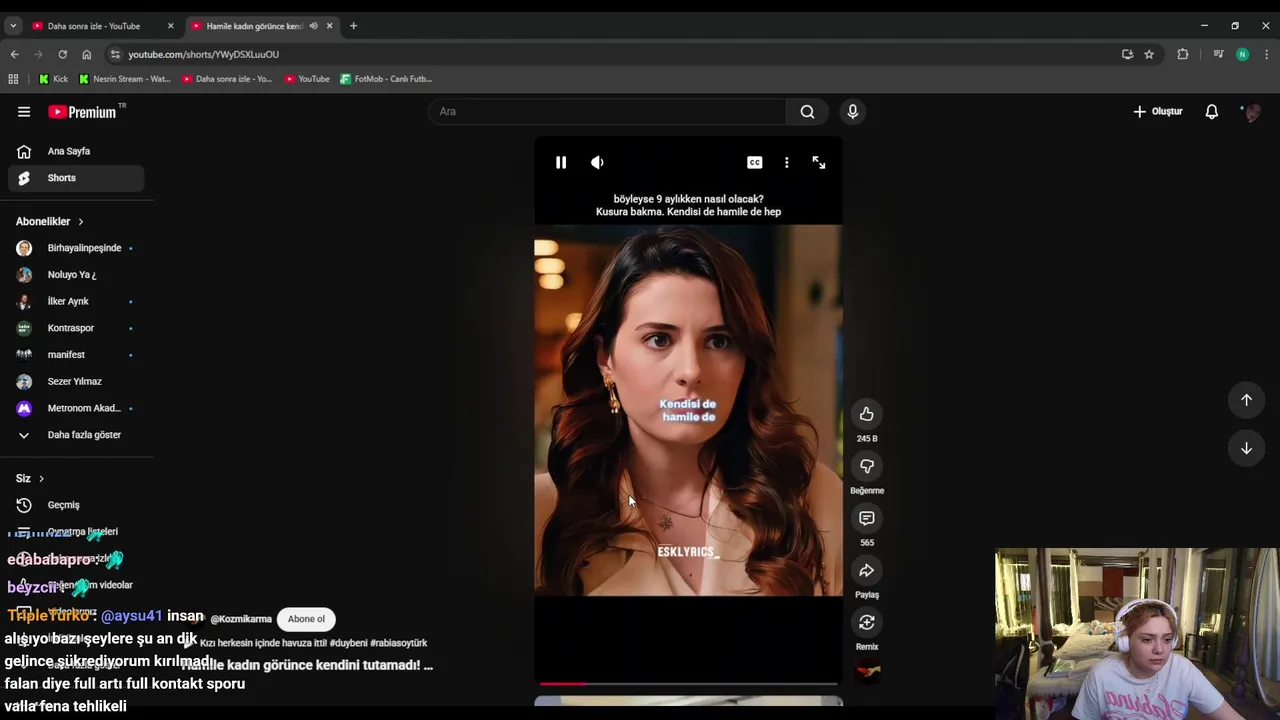The image size is (1280, 720).
Task: Mute the Hamile kadın tab audio icon
Action: coord(313,26)
